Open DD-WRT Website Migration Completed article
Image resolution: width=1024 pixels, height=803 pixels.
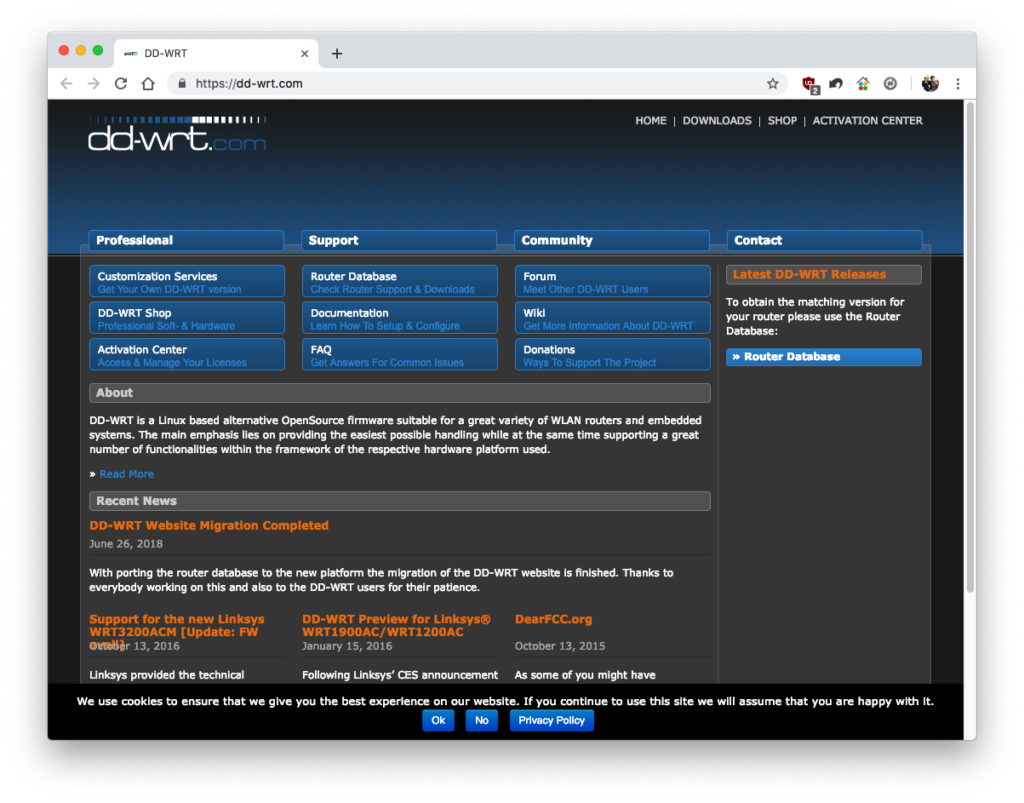tap(209, 526)
